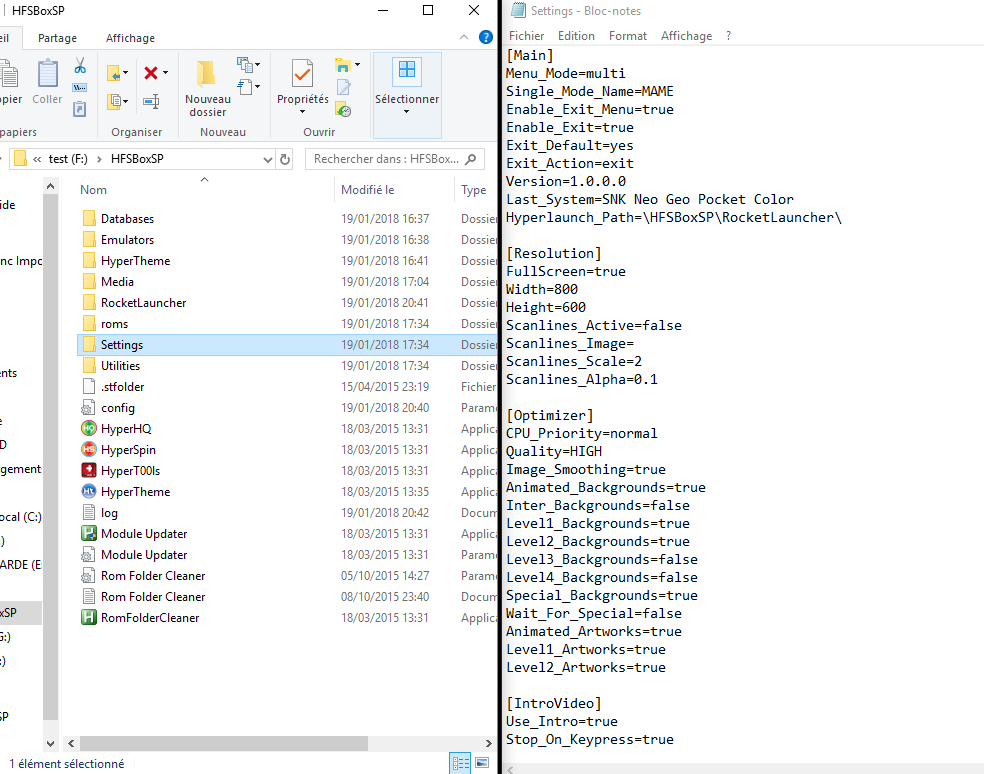Open the Partage ribbon tab
984x774 pixels.
[x=57, y=38]
